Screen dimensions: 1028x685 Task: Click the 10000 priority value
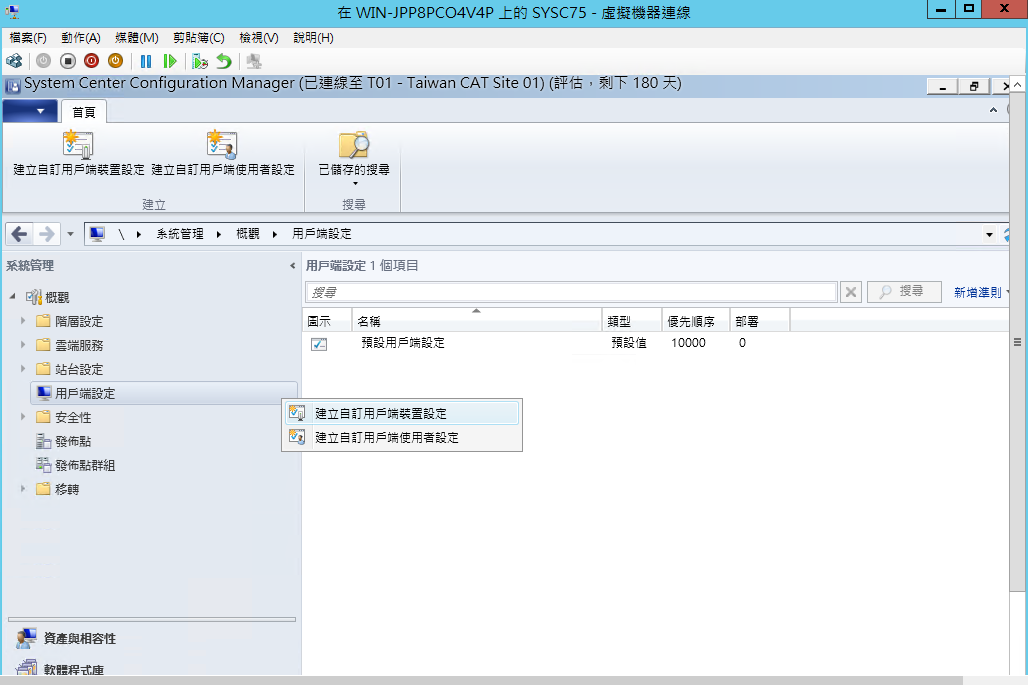click(x=688, y=343)
